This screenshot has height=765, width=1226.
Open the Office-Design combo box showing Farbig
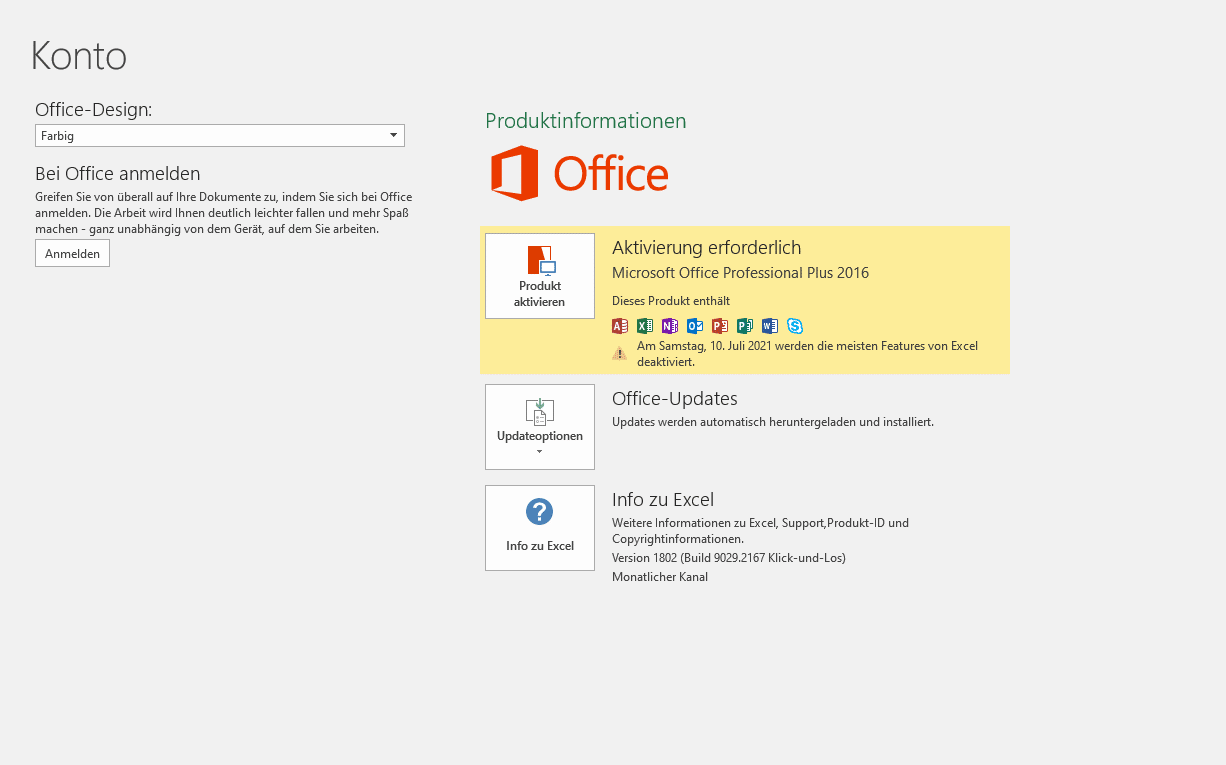(x=220, y=135)
